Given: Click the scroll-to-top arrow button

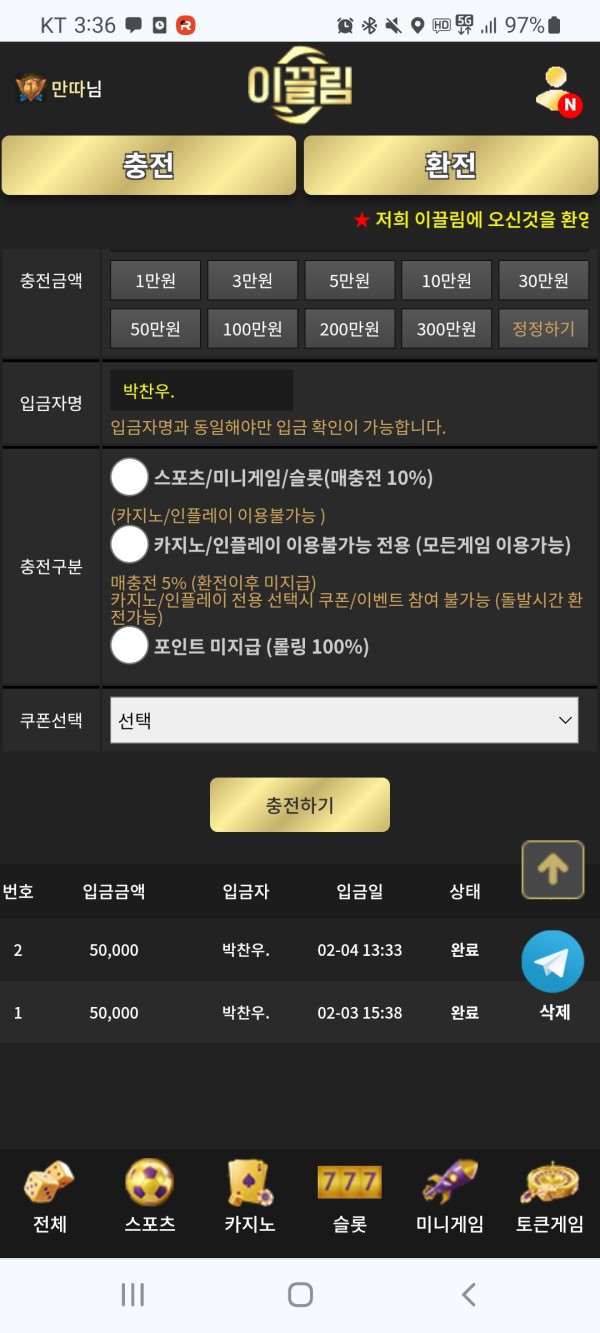Looking at the screenshot, I should point(553,870).
